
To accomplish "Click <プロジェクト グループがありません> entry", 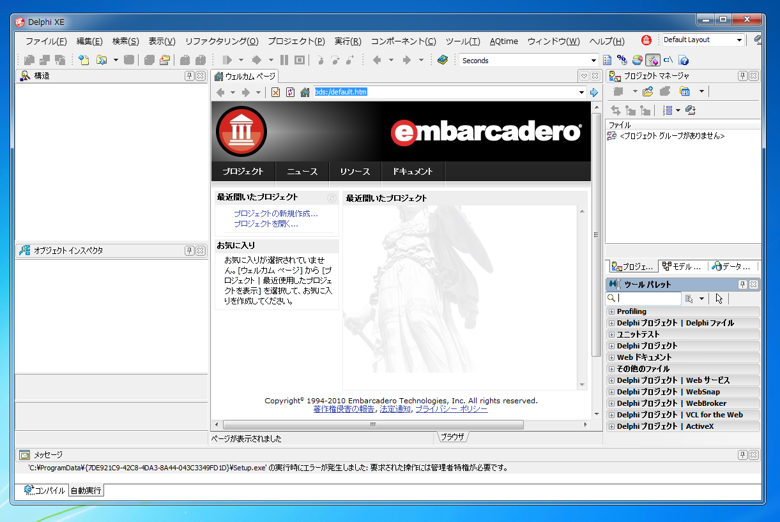I will pos(672,136).
